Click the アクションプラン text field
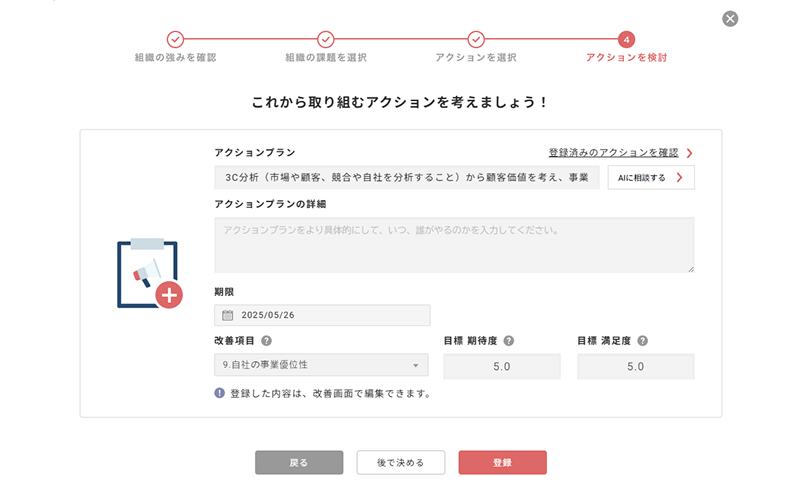This screenshot has height=500, width=800. pos(407,178)
